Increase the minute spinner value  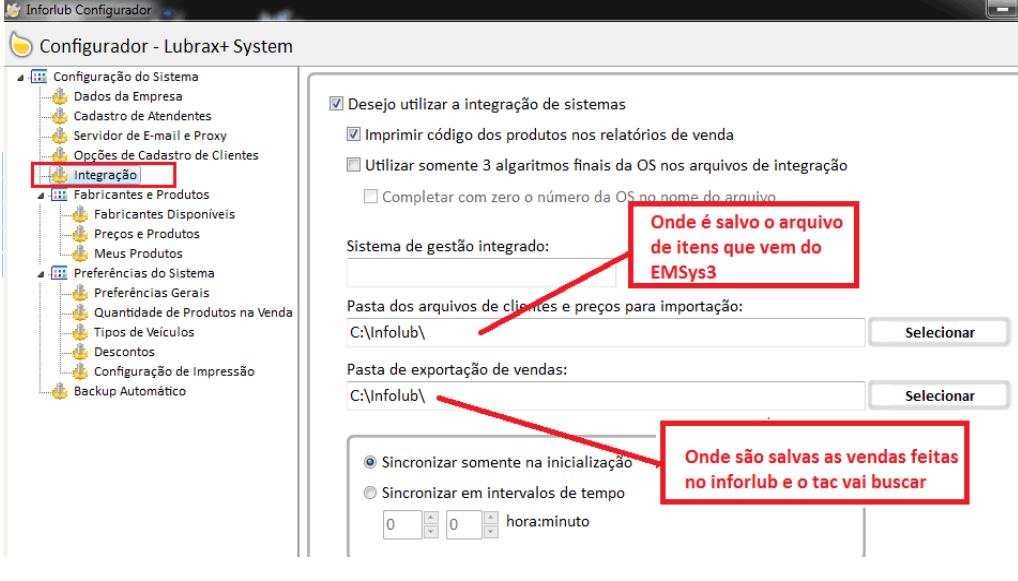pyautogui.click(x=491, y=517)
